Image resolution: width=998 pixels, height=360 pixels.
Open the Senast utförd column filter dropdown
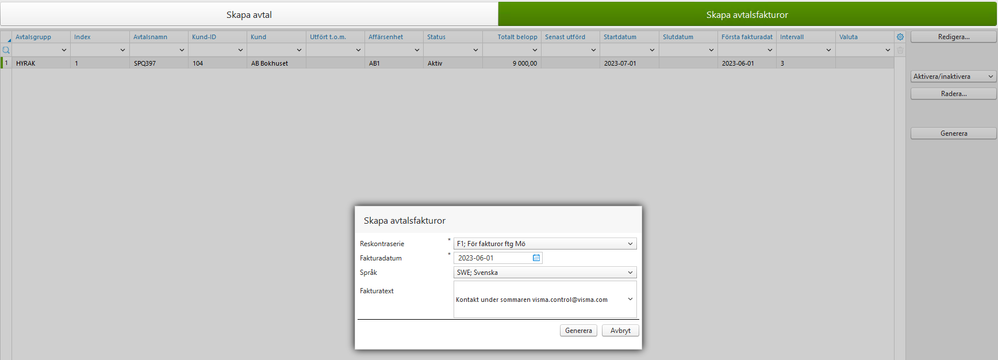click(x=593, y=50)
